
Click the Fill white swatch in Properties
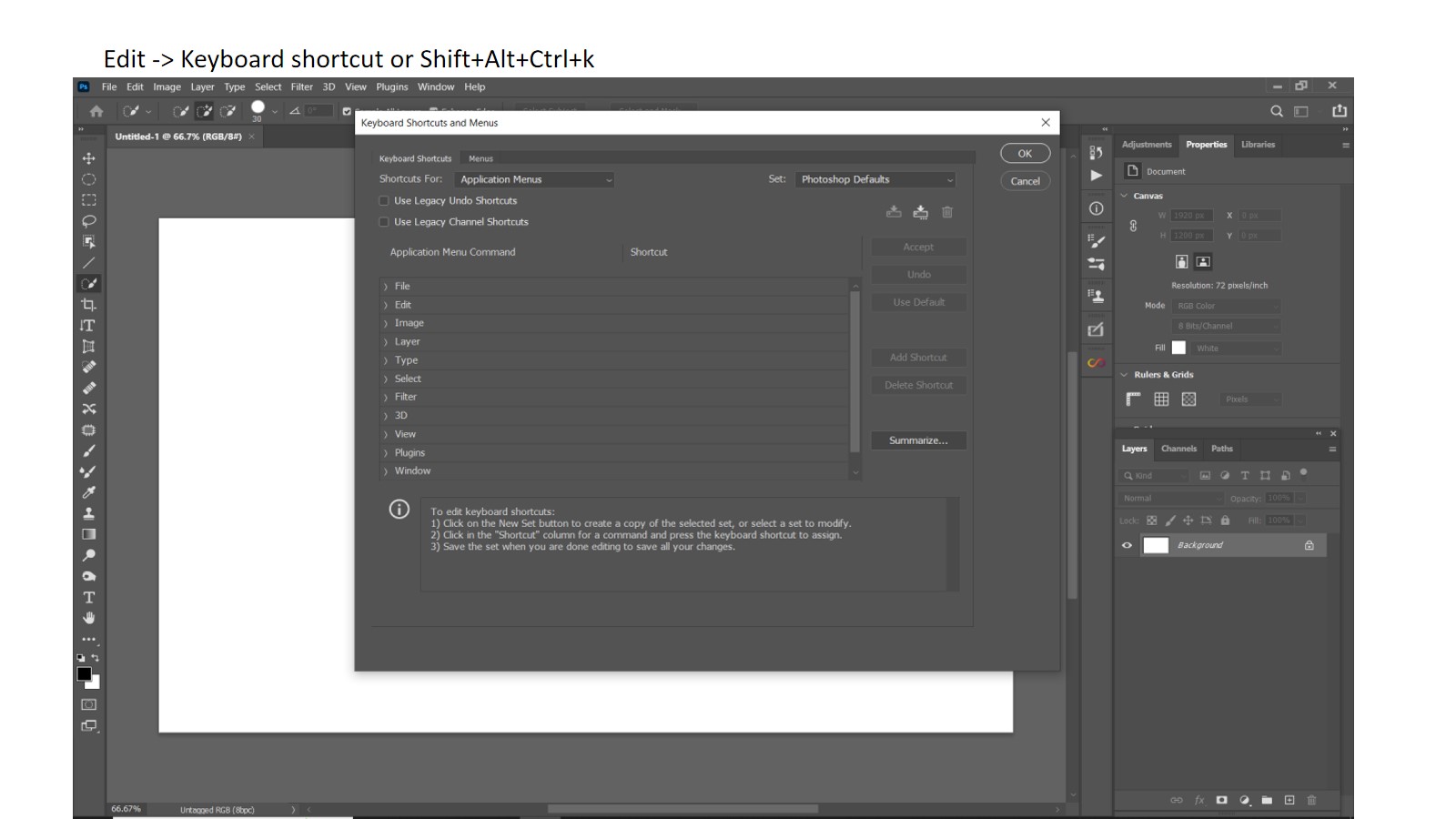1178,348
